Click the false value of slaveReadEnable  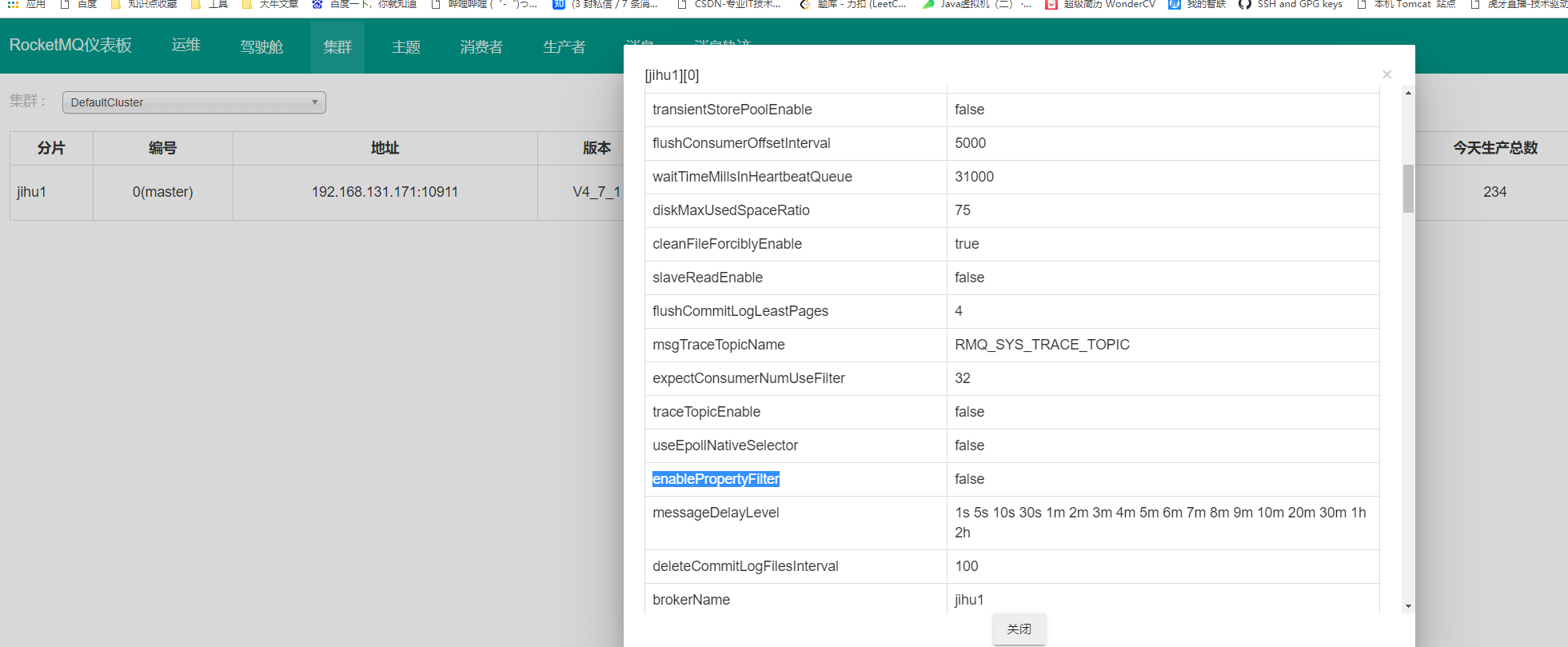tap(969, 278)
